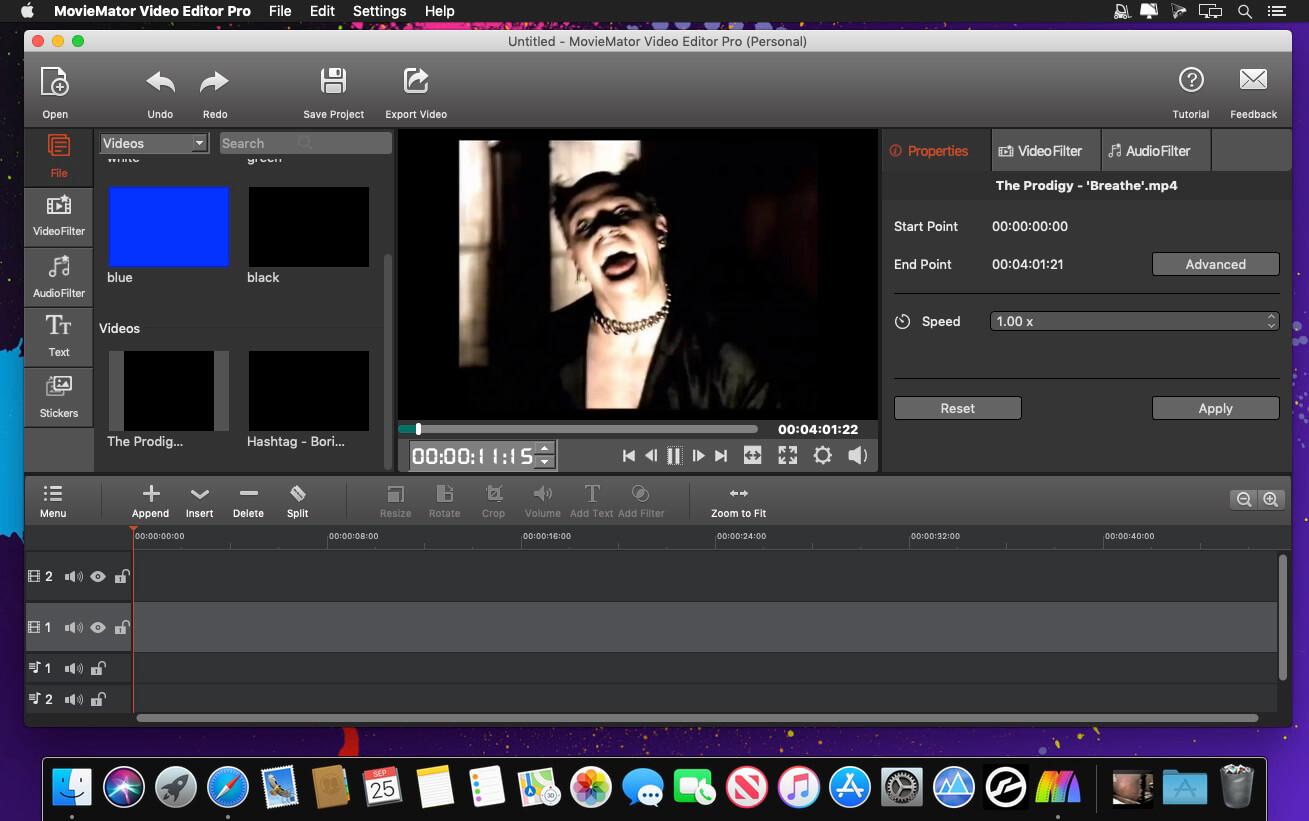Screen dimensions: 1309x821
Task: Click the preview playback progress slider
Action: (578, 429)
